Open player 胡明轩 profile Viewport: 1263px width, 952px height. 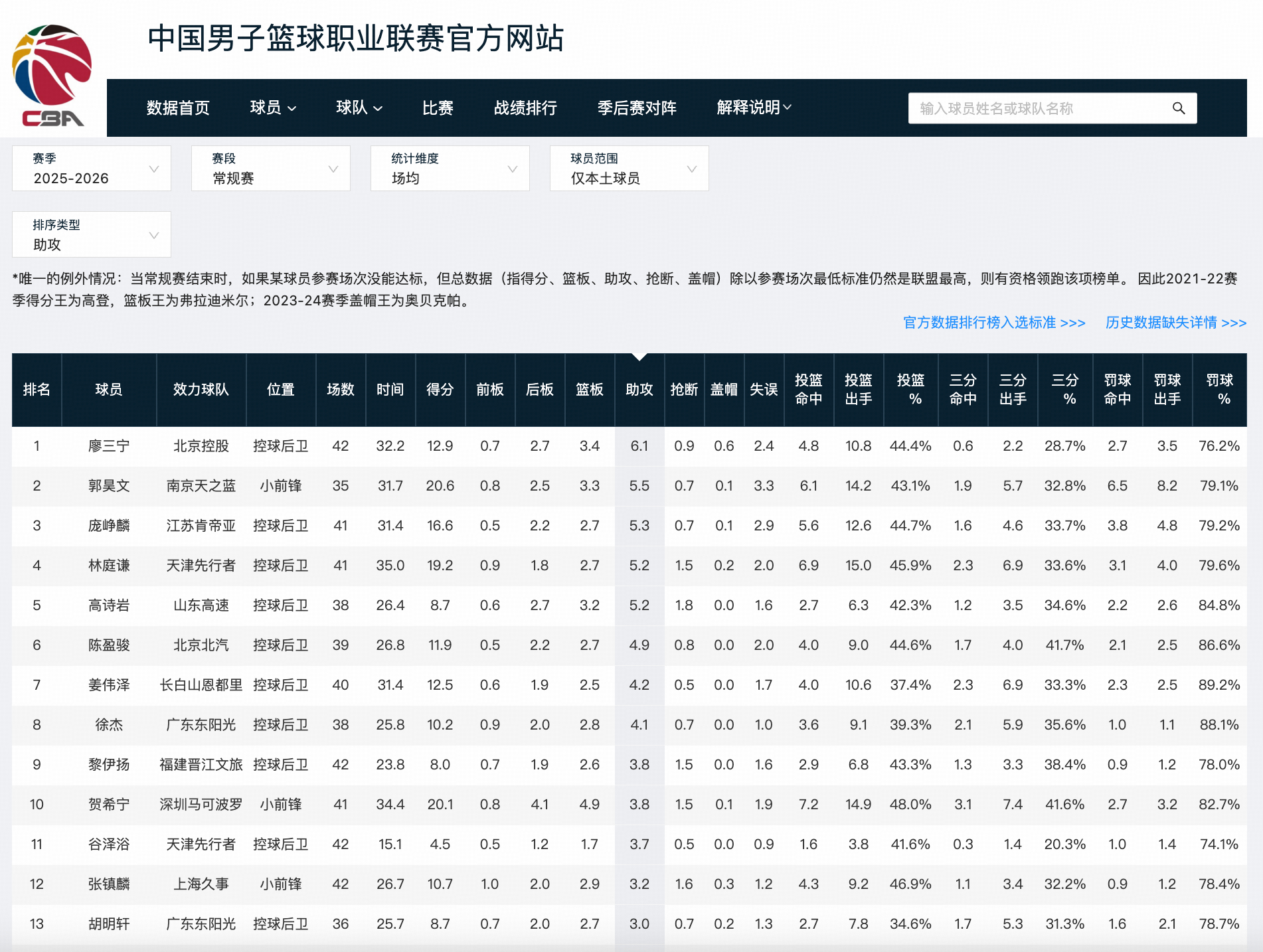109,924
